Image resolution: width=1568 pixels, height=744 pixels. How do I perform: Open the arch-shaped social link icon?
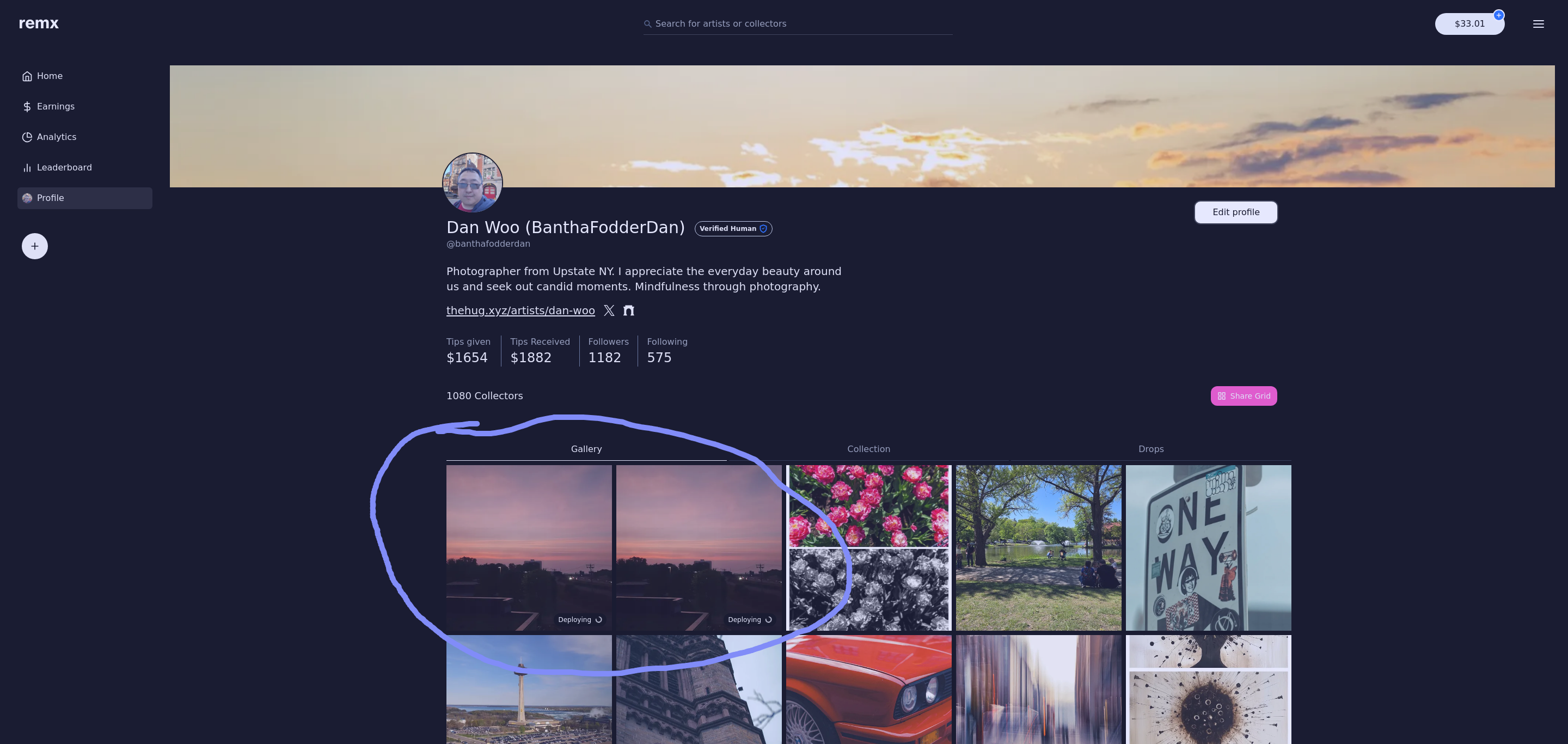pos(629,310)
